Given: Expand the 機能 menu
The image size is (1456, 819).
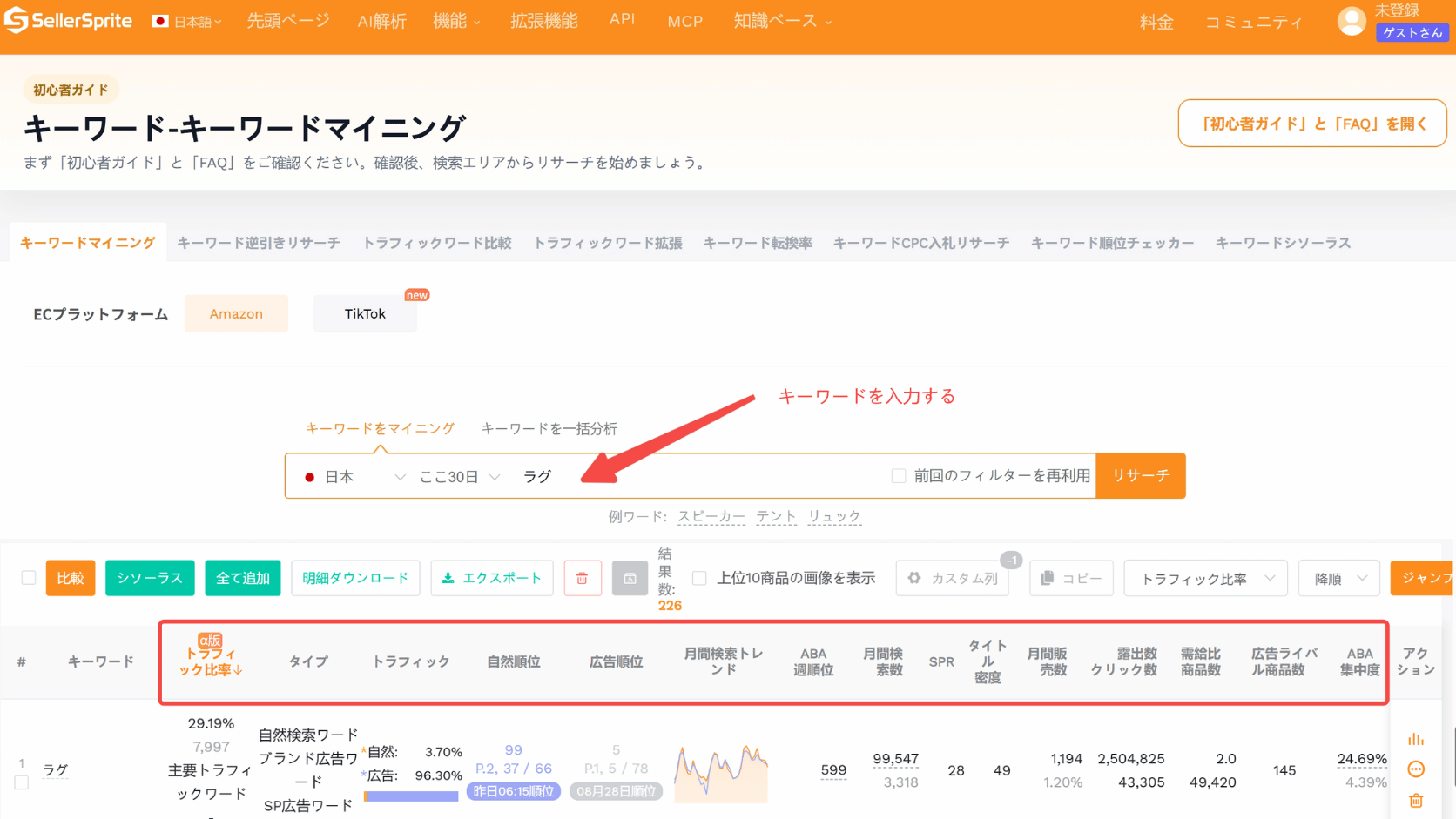Looking at the screenshot, I should pyautogui.click(x=457, y=22).
